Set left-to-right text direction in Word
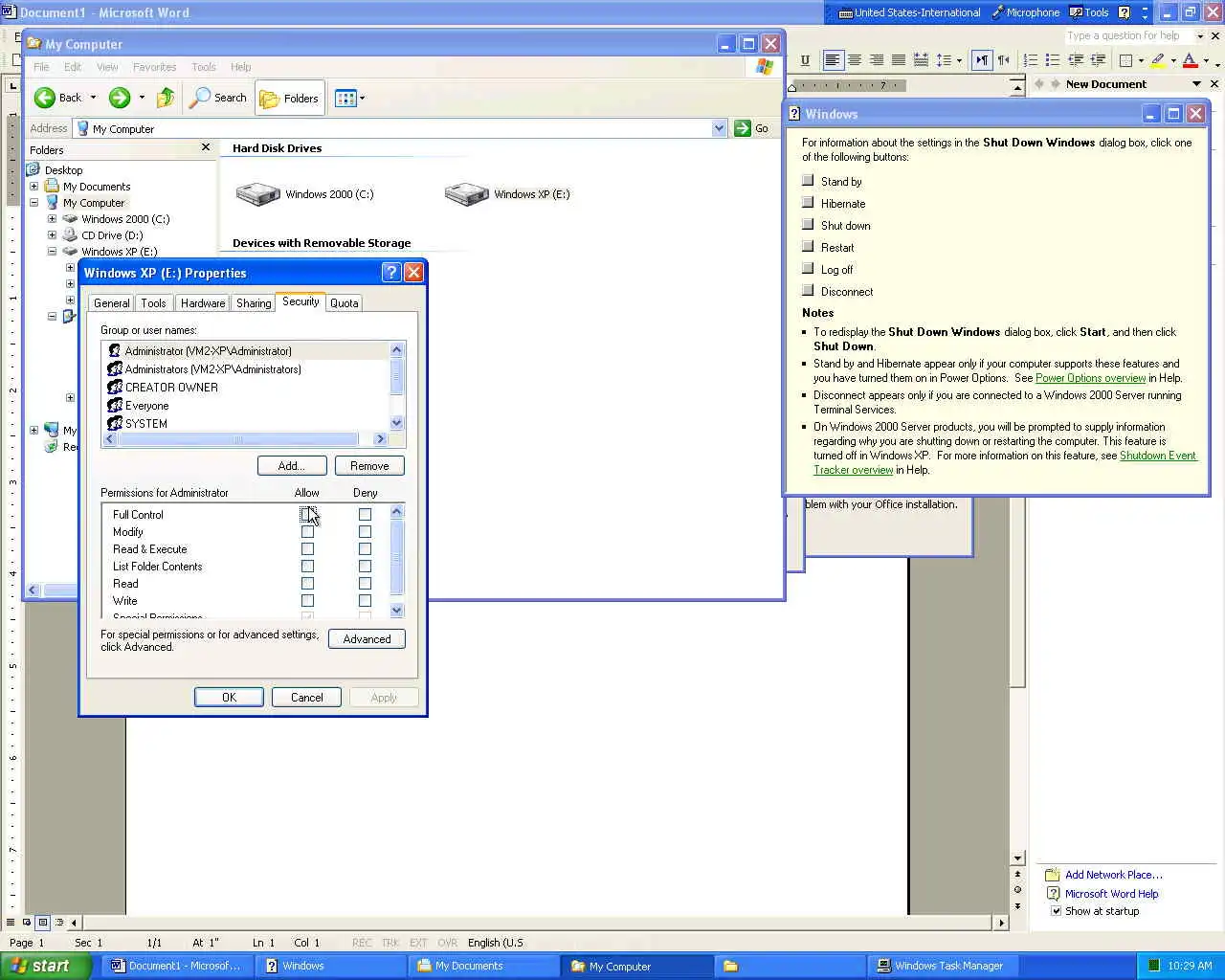 pyautogui.click(x=982, y=60)
